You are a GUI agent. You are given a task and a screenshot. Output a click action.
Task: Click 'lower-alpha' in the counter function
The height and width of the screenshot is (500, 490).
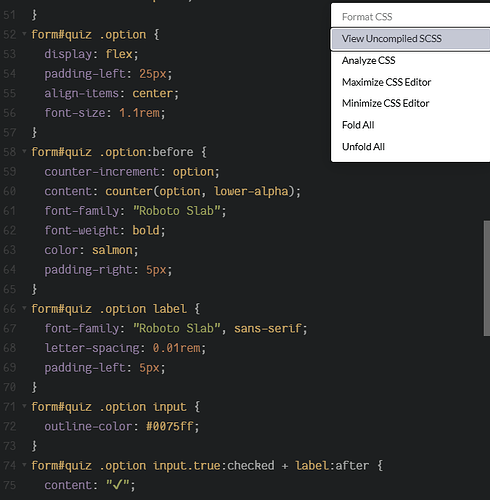pyautogui.click(x=251, y=191)
